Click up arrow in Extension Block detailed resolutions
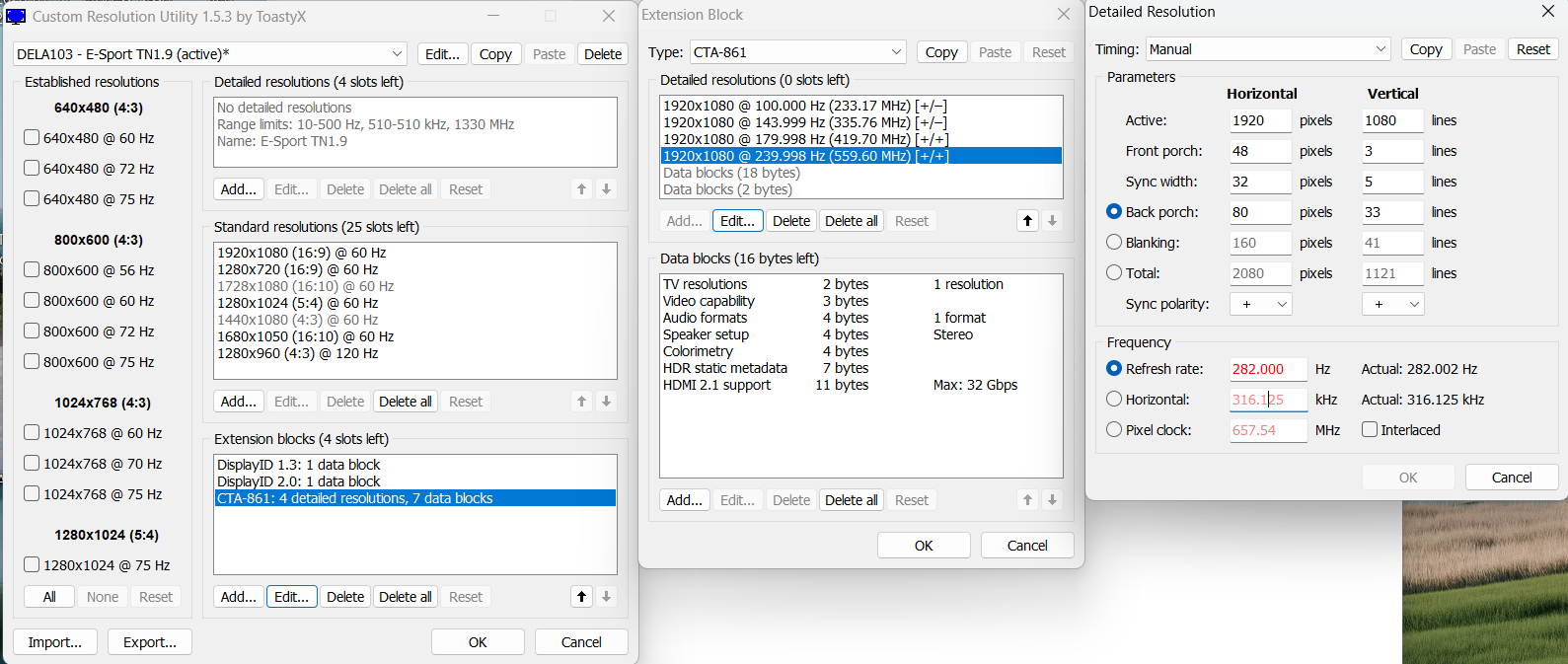This screenshot has height=664, width=1568. click(1027, 221)
